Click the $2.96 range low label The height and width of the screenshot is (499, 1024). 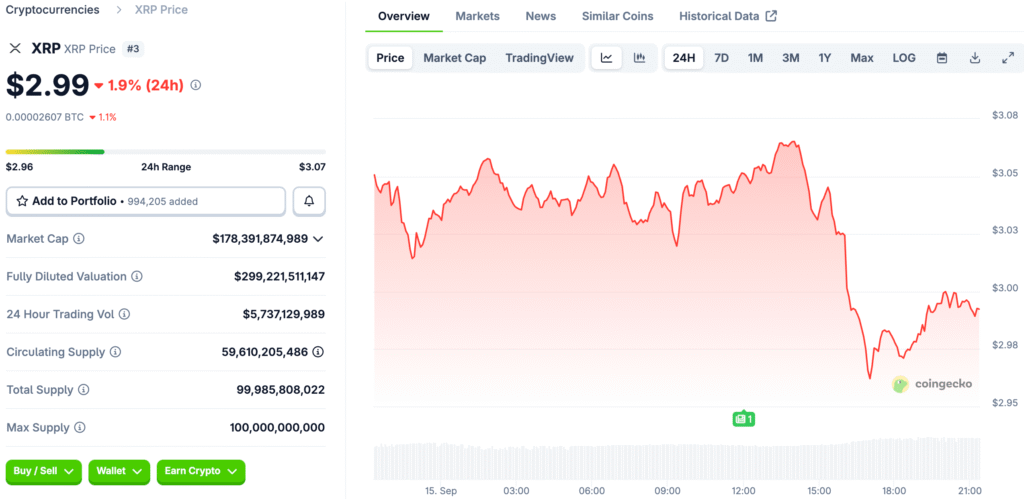19,167
